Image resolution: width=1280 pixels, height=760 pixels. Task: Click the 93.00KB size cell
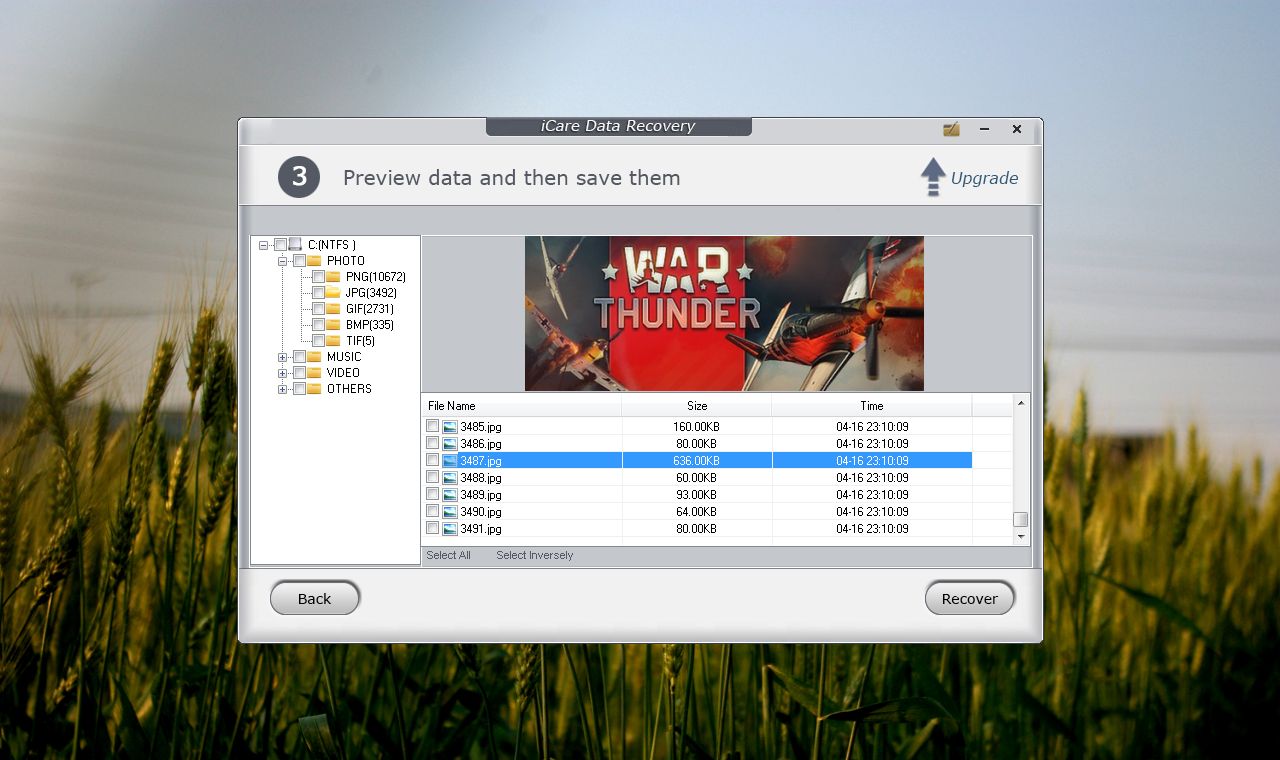[696, 494]
